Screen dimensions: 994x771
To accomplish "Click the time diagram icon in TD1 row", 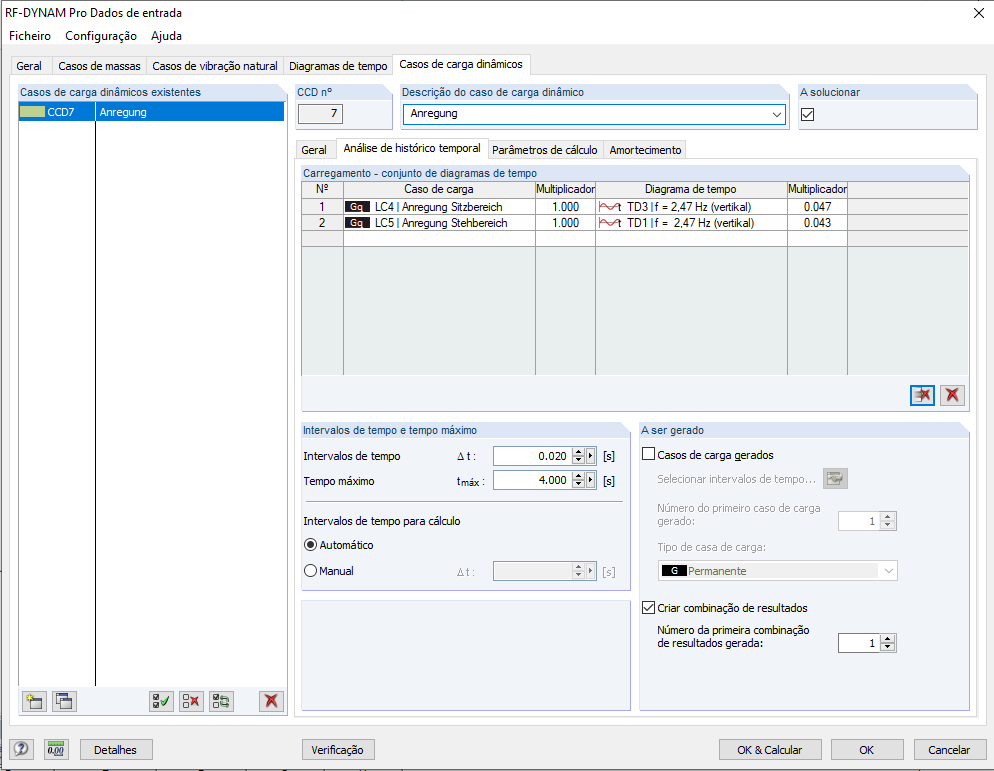I will pos(610,223).
